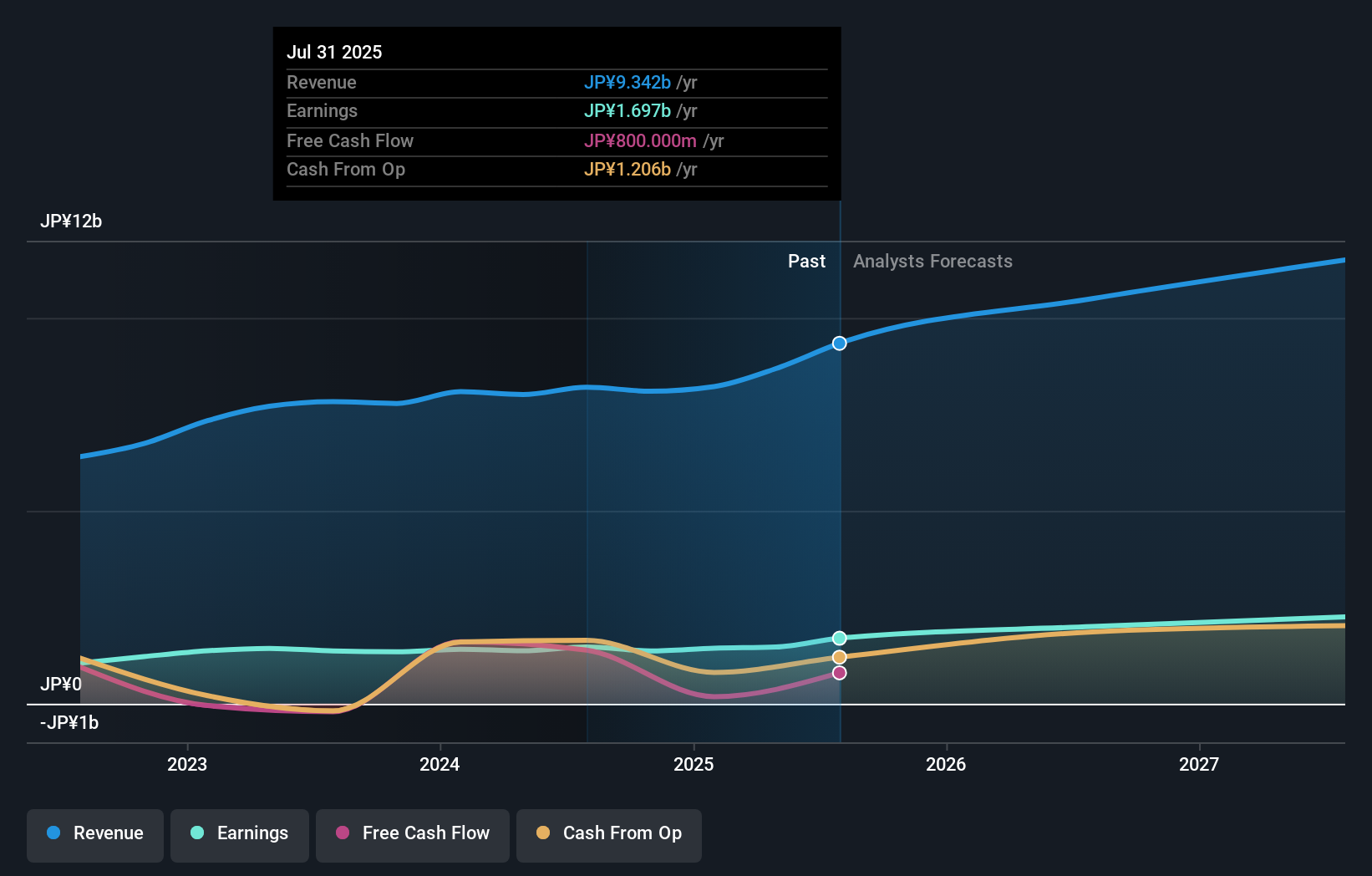
Task: Click the 2026 label on the x-axis
Action: pyautogui.click(x=945, y=764)
